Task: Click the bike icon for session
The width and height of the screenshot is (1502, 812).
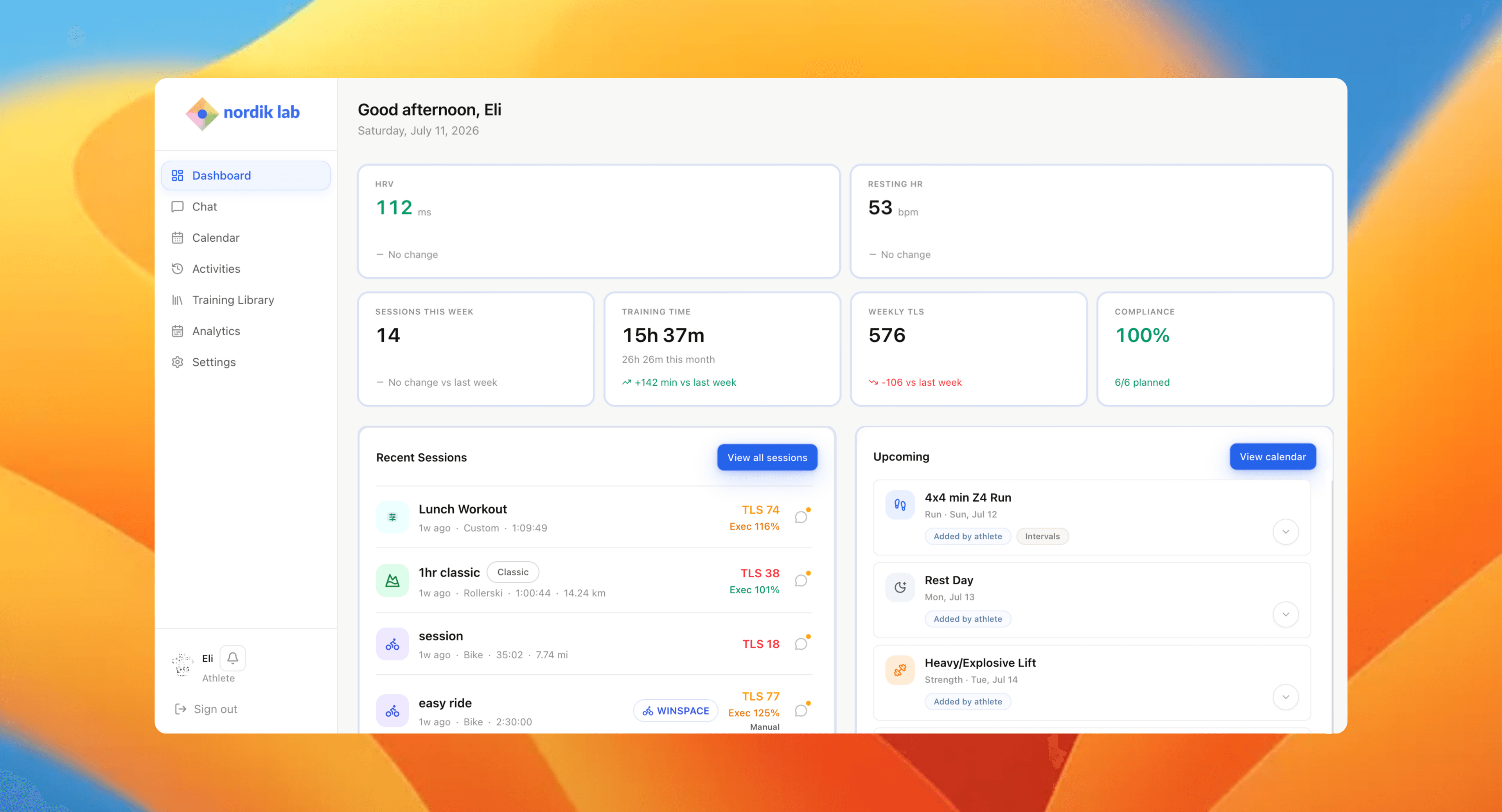Action: (392, 644)
